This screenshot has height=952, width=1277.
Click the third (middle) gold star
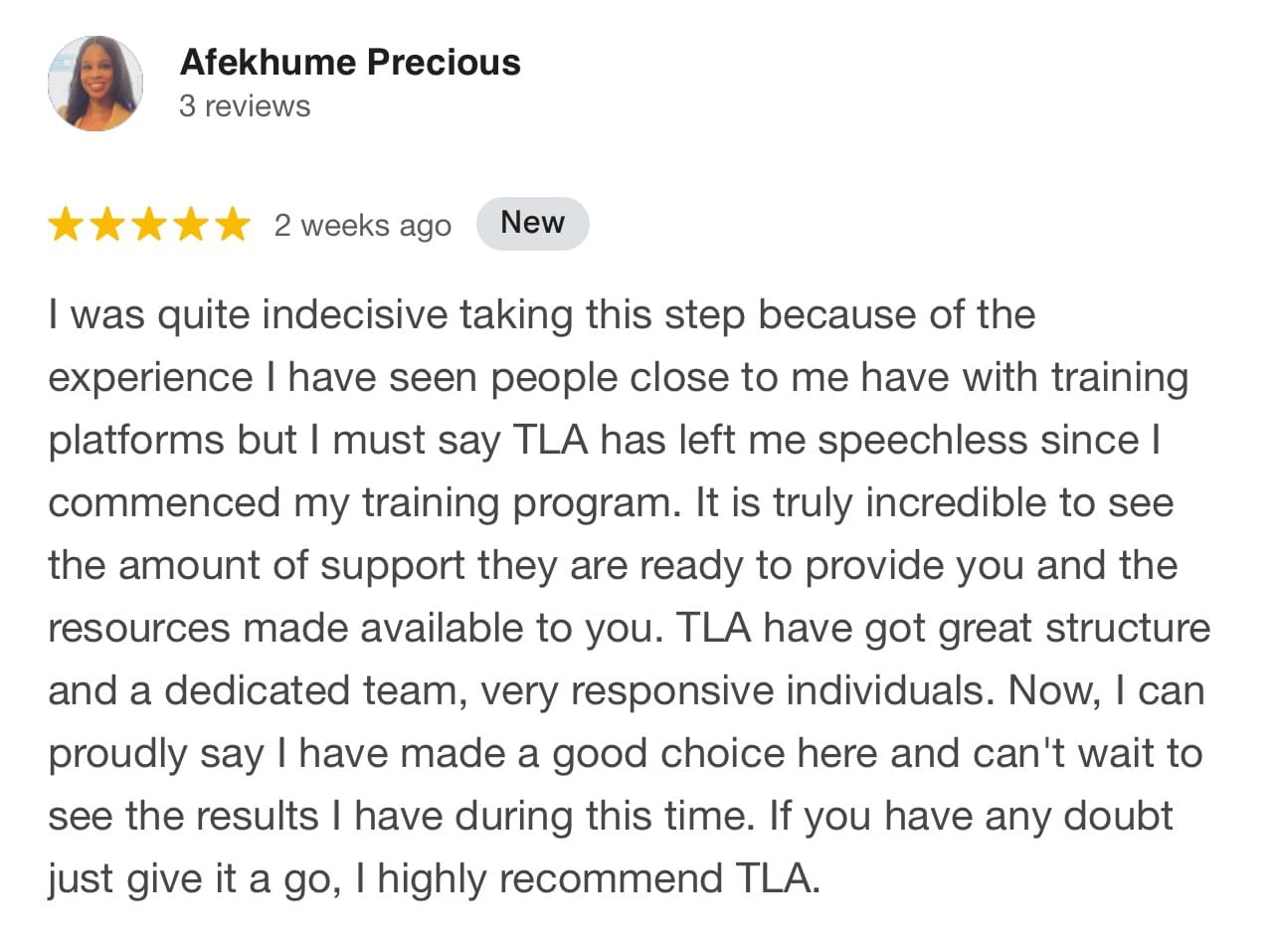click(x=149, y=225)
